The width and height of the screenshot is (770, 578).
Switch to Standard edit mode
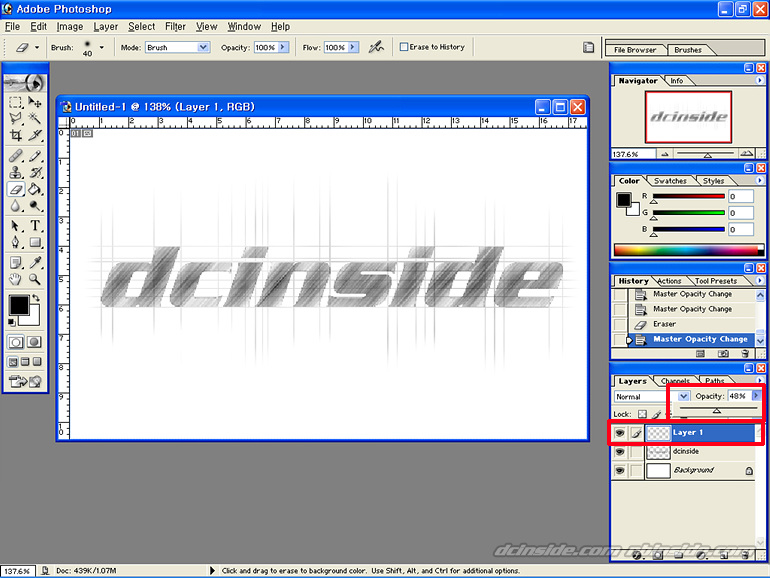pos(16,342)
